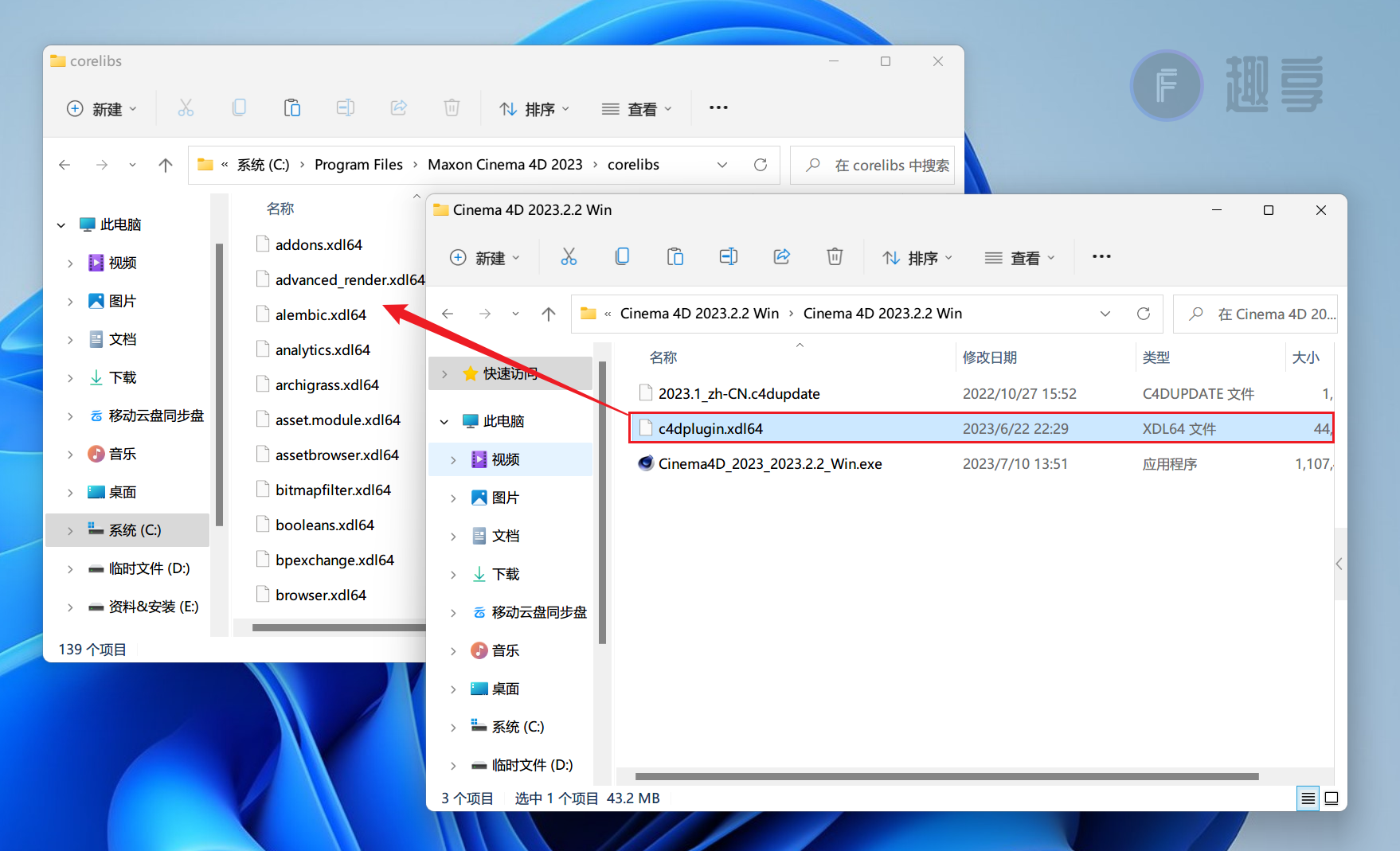Click Share icon in Cinema 4D 2023.2.2 Win window
The height and width of the screenshot is (851, 1400).
tap(781, 256)
